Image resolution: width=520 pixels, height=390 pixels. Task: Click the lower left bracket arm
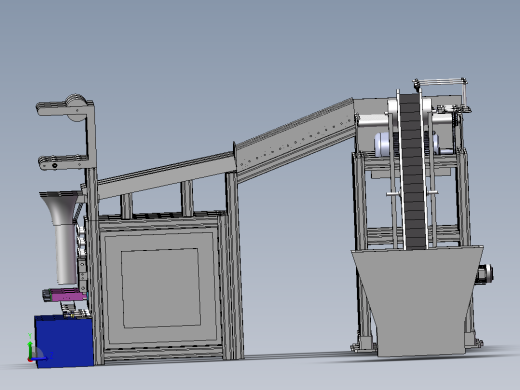click(63, 162)
